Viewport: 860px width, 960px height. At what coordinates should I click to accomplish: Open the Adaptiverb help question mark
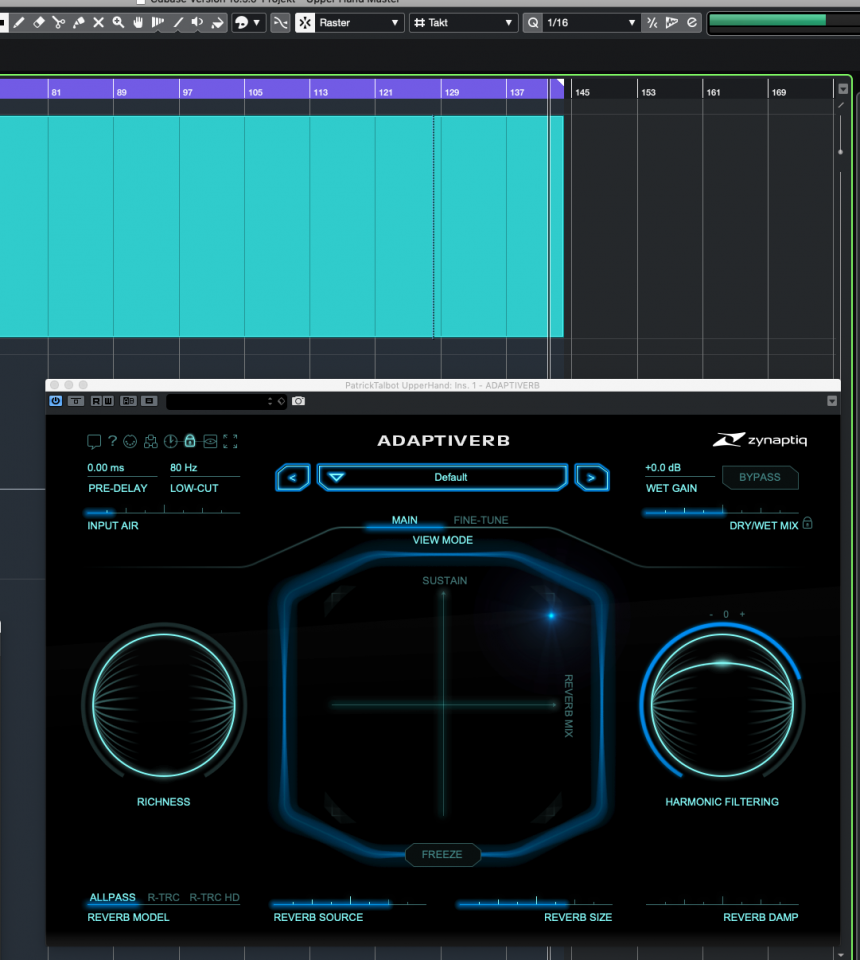point(112,441)
